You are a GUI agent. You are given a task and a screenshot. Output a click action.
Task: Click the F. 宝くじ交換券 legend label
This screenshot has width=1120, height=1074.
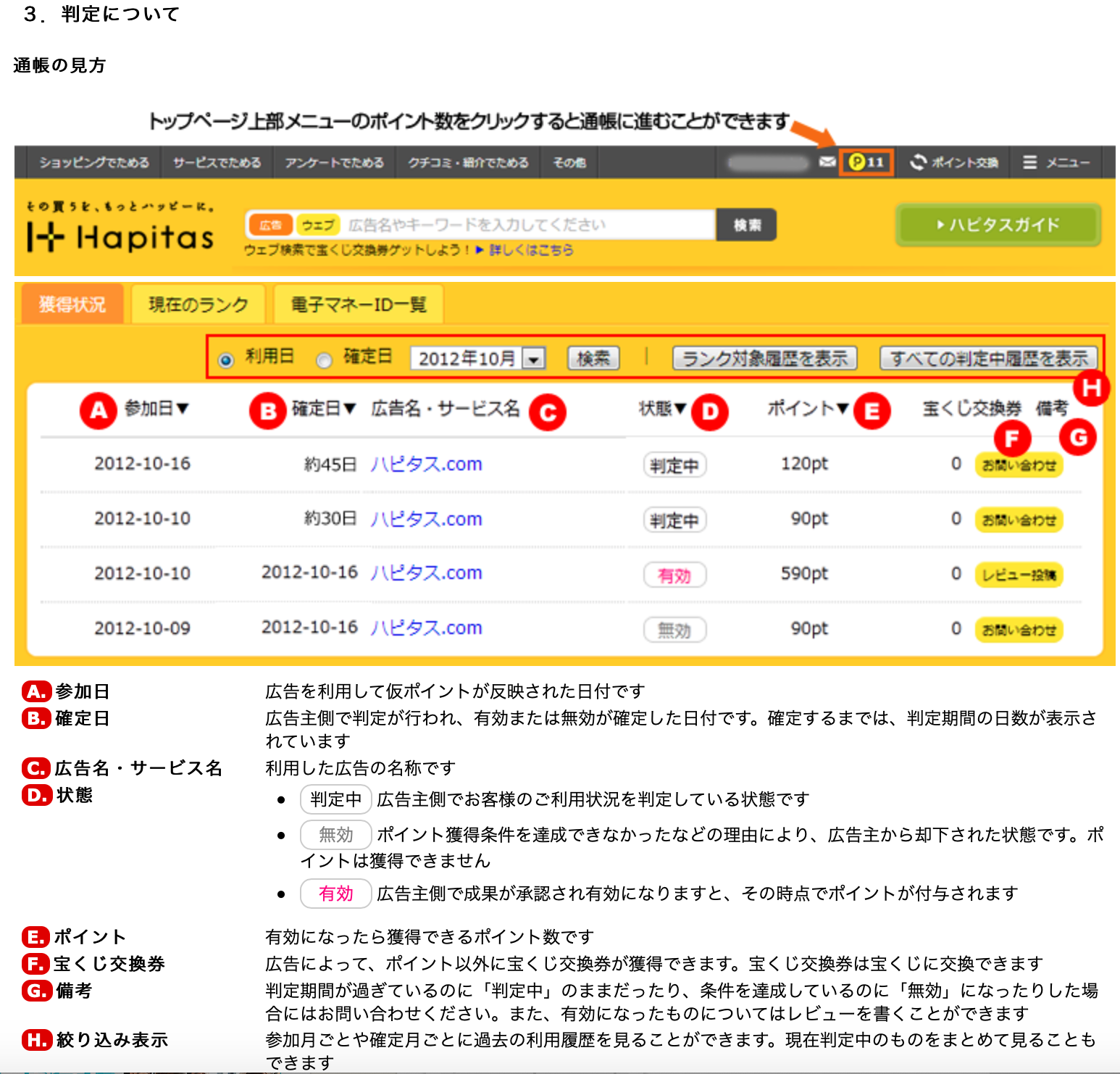[94, 964]
